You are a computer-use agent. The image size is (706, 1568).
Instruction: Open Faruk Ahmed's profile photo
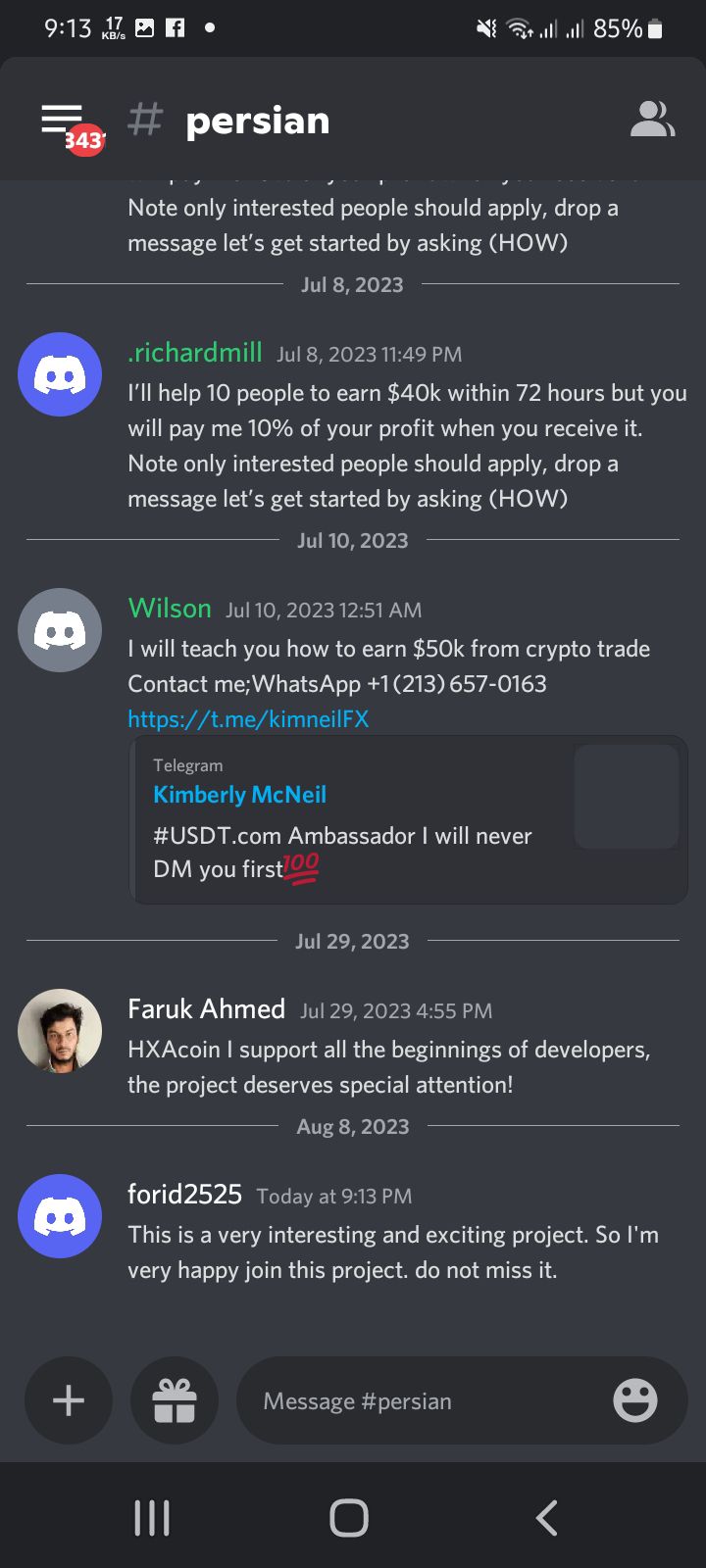pos(60,1031)
